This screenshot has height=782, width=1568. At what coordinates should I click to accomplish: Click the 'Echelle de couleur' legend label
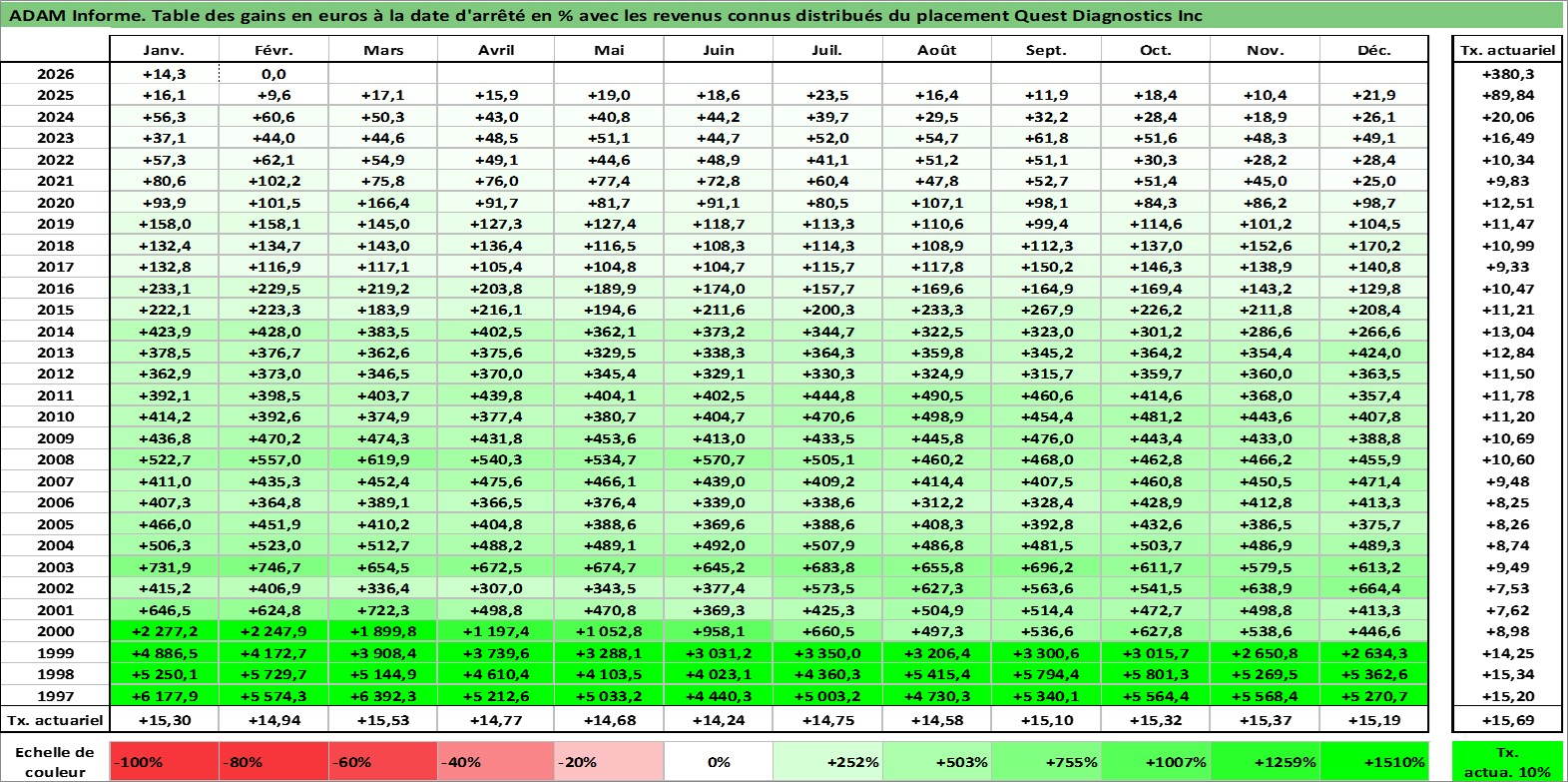(x=55, y=762)
